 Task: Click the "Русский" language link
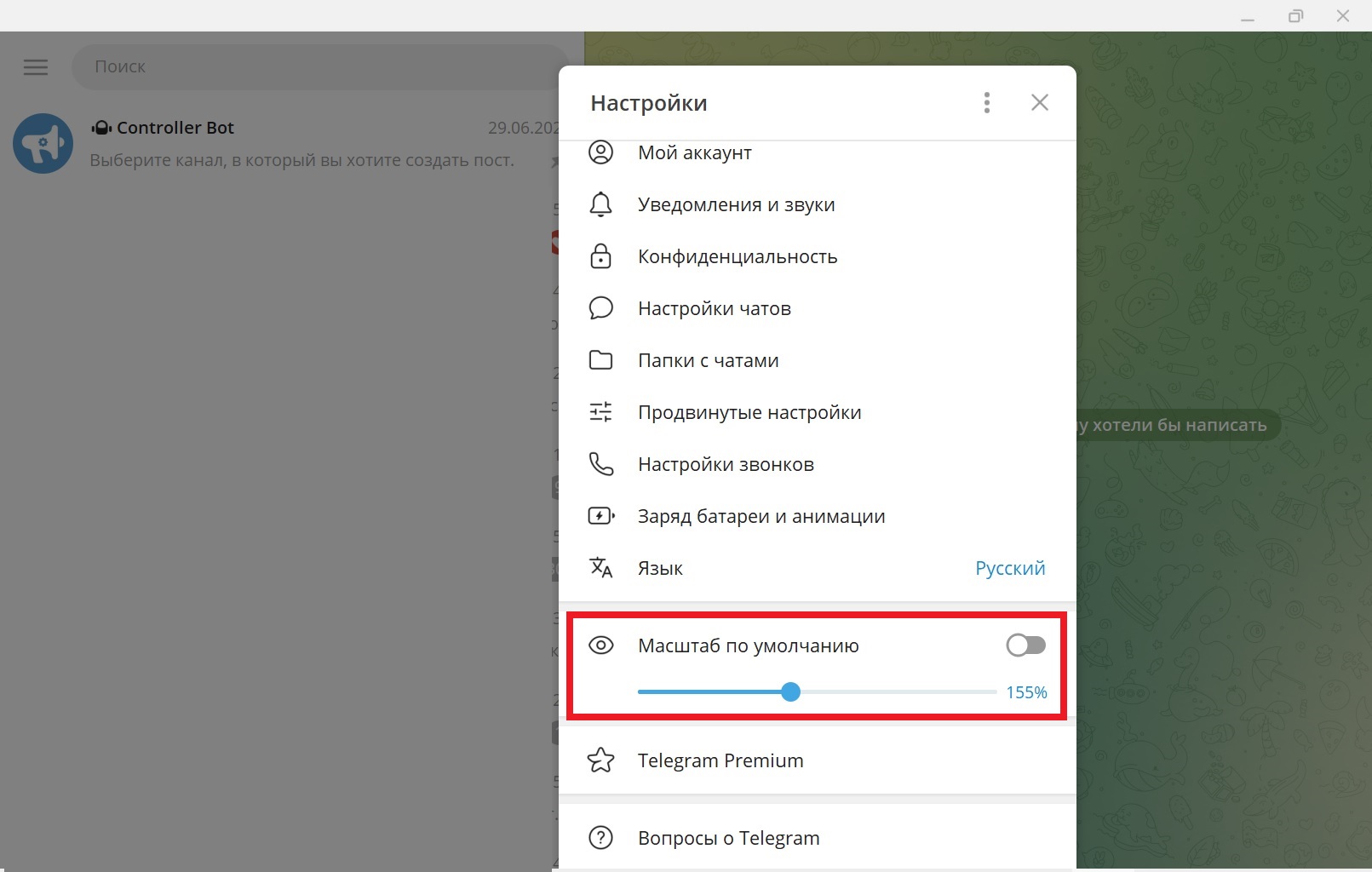pyautogui.click(x=1010, y=568)
